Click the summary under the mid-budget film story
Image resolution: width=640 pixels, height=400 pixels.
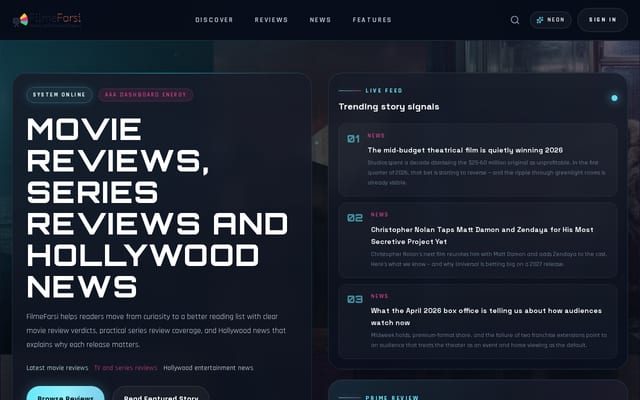tap(486, 173)
